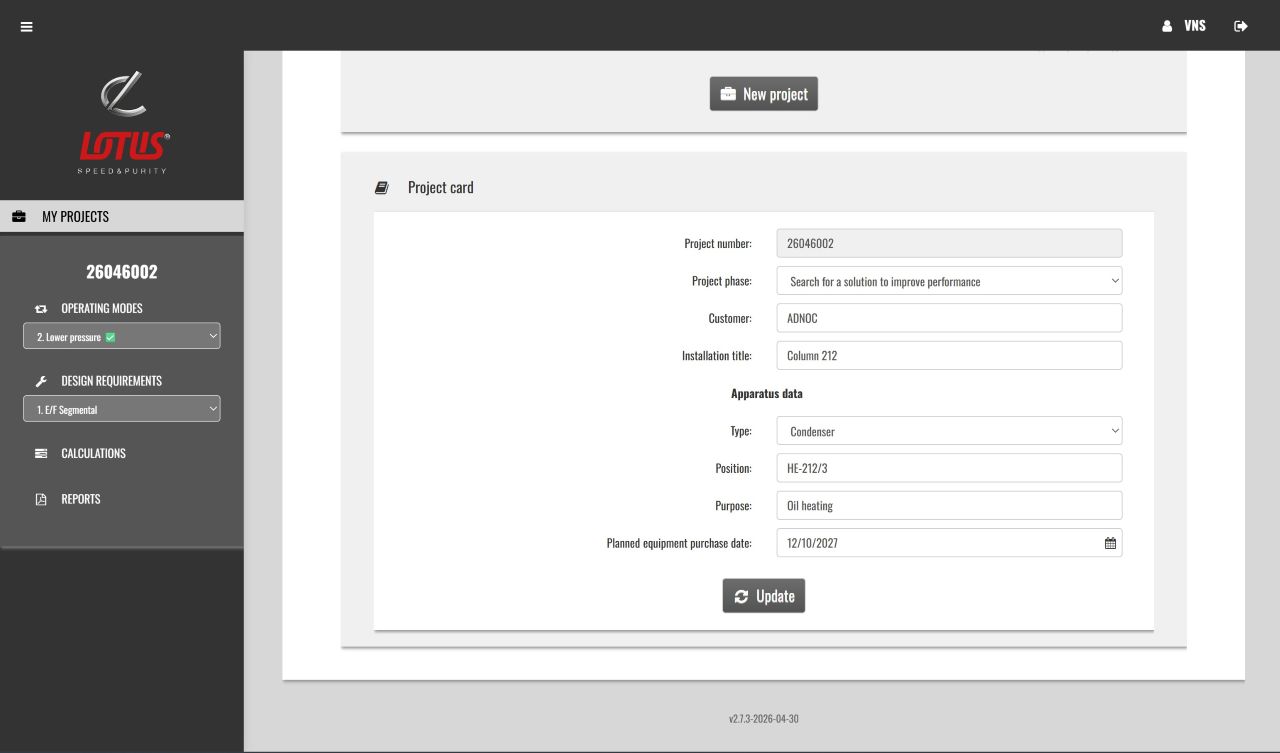Image resolution: width=1280 pixels, height=753 pixels.
Task: Click the Position field 'HE-212/3'
Action: (949, 468)
